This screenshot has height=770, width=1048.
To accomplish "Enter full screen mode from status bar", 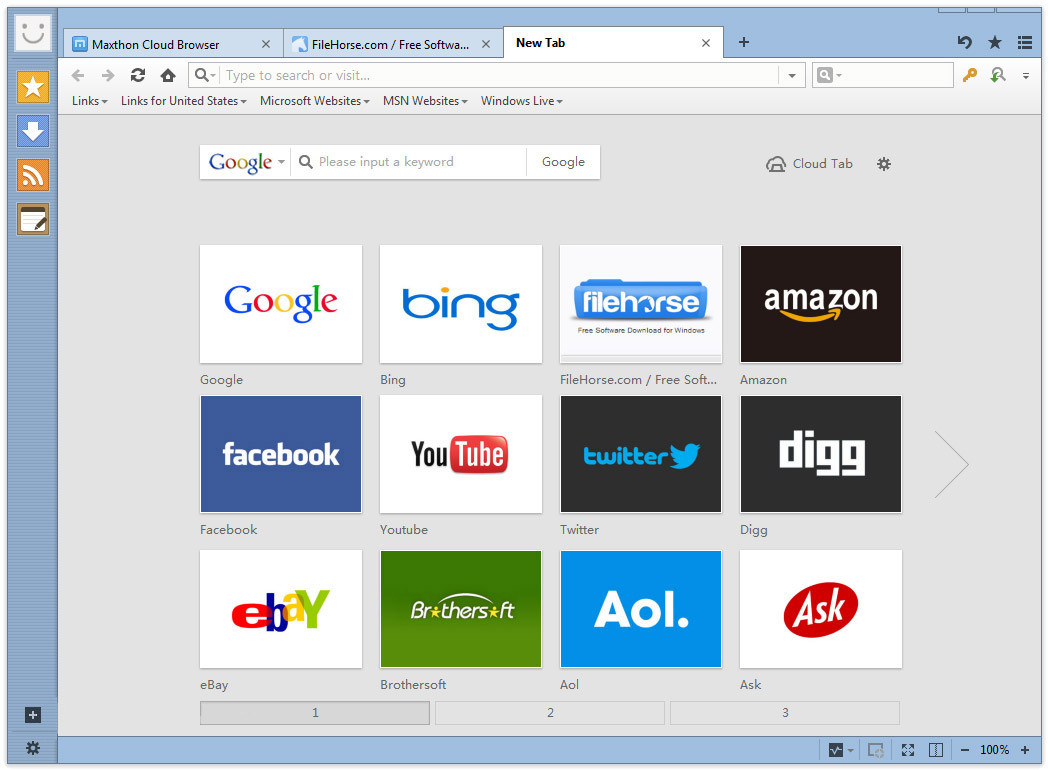I will click(908, 750).
